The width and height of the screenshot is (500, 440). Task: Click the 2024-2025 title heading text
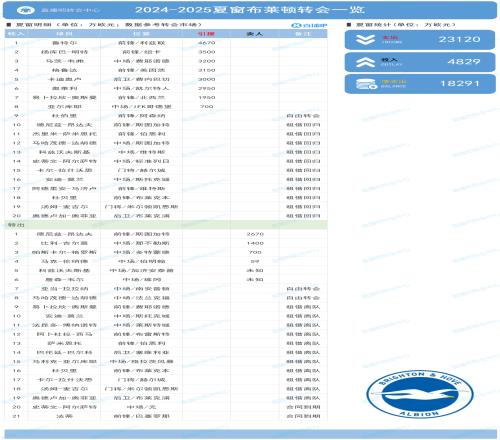250,10
